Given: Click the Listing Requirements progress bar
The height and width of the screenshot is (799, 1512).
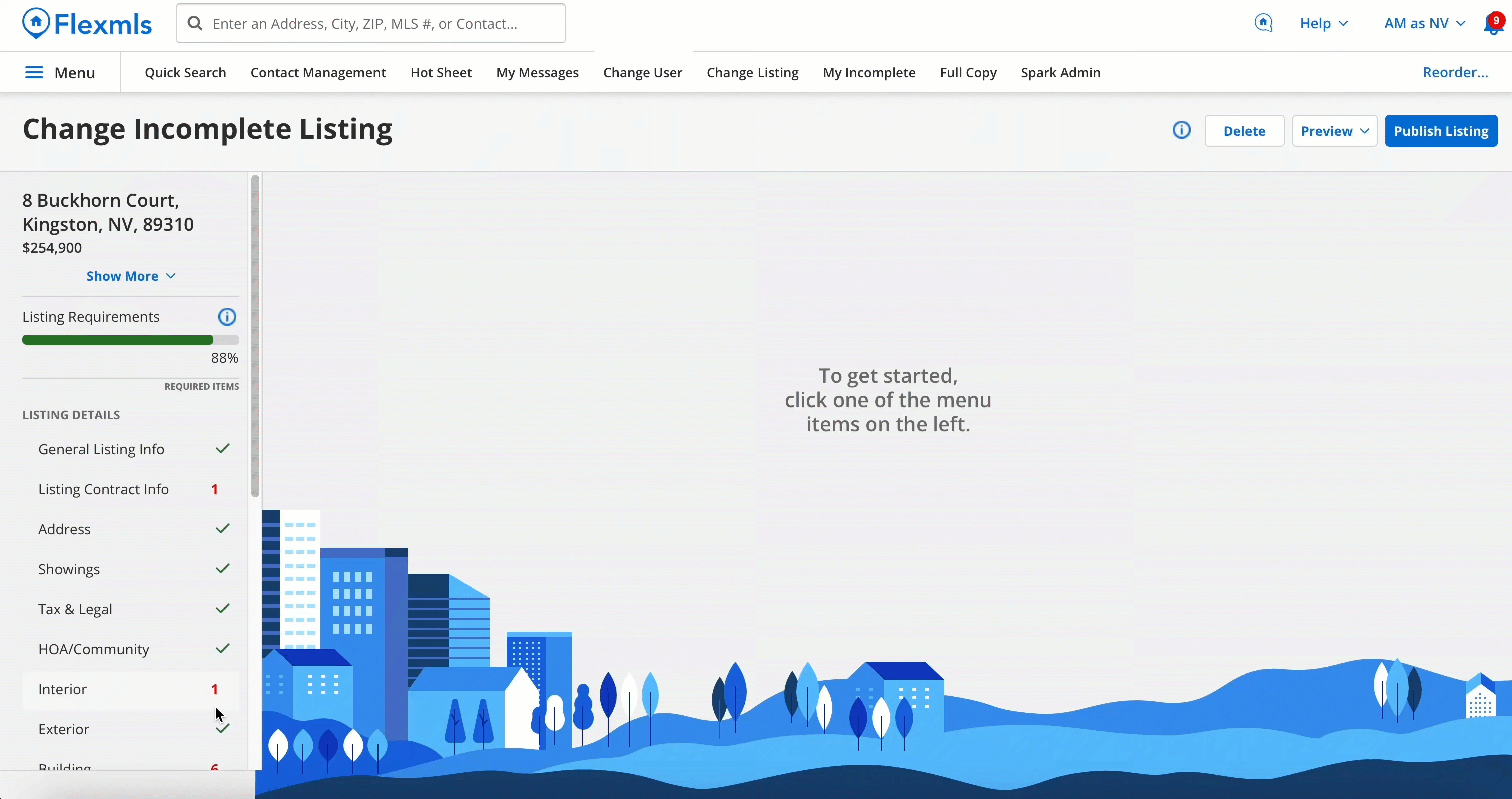Looking at the screenshot, I should [x=130, y=340].
